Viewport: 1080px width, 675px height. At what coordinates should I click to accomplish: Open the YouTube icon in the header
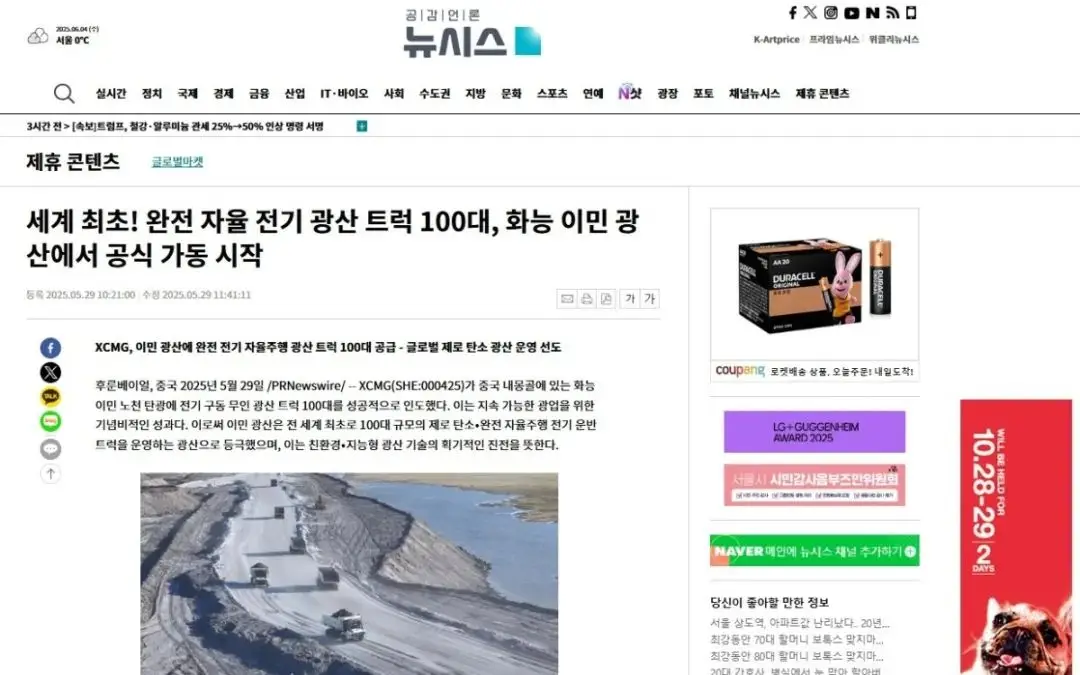pyautogui.click(x=852, y=12)
